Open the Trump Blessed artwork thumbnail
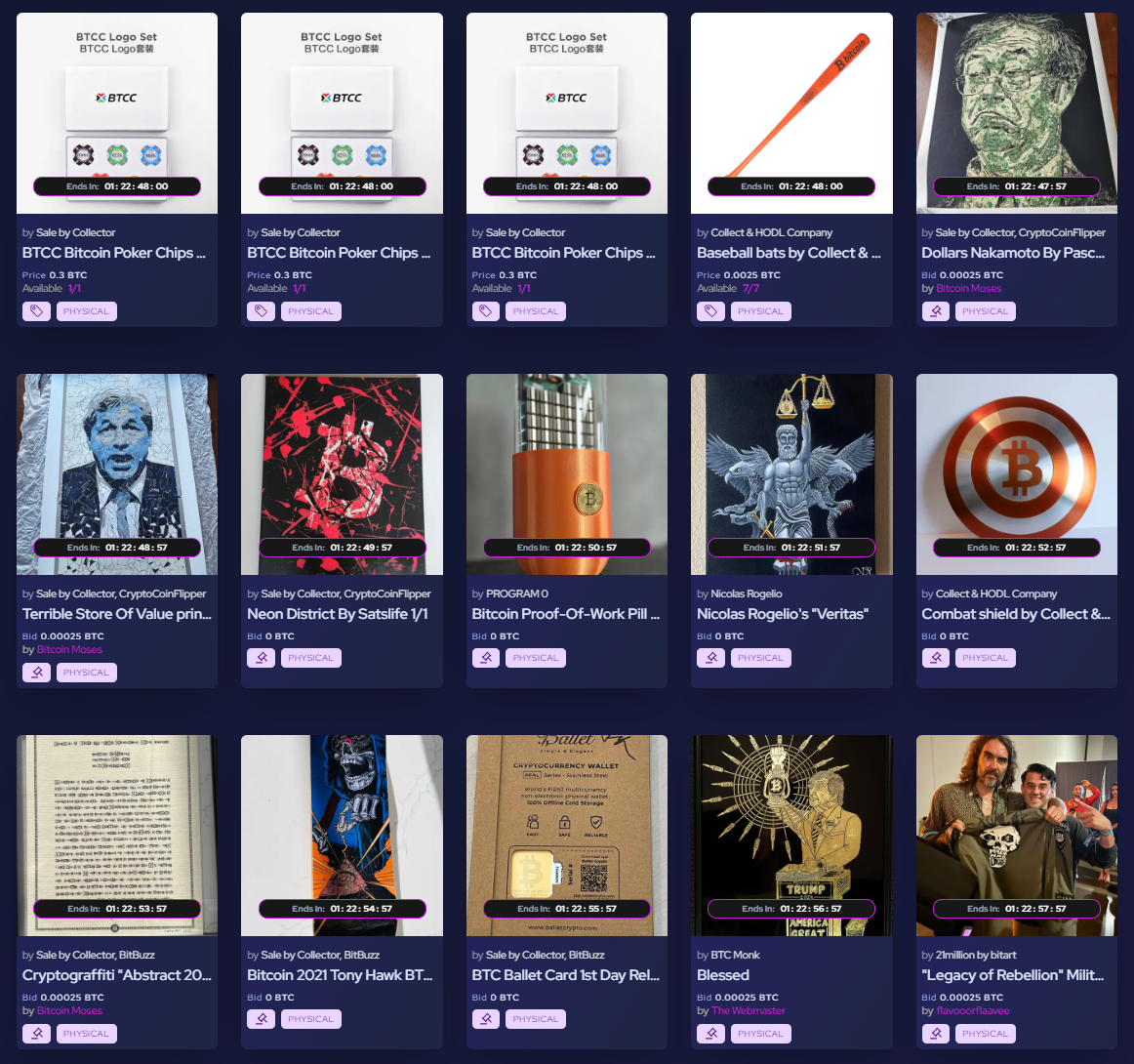The height and width of the screenshot is (1064, 1134). [x=791, y=836]
